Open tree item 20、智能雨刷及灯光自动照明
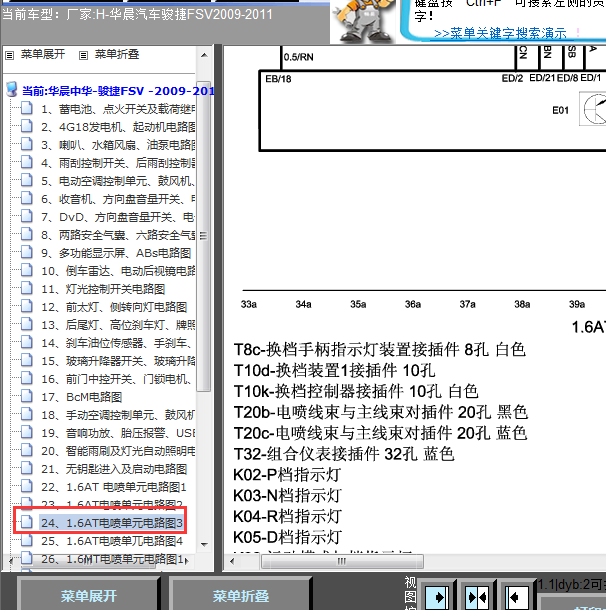Viewport: 606px width, 610px height. coord(118,450)
